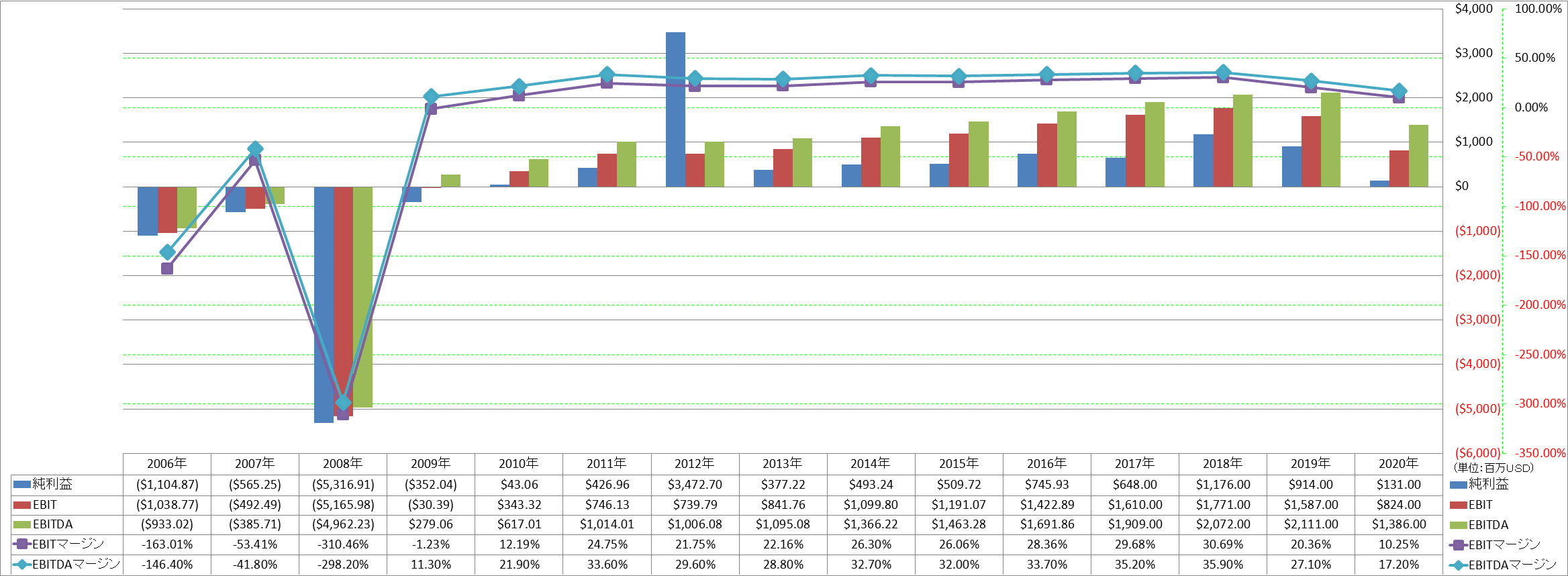Click the 2020年 column header
Viewport: 1568px width, 576px height.
point(1399,464)
